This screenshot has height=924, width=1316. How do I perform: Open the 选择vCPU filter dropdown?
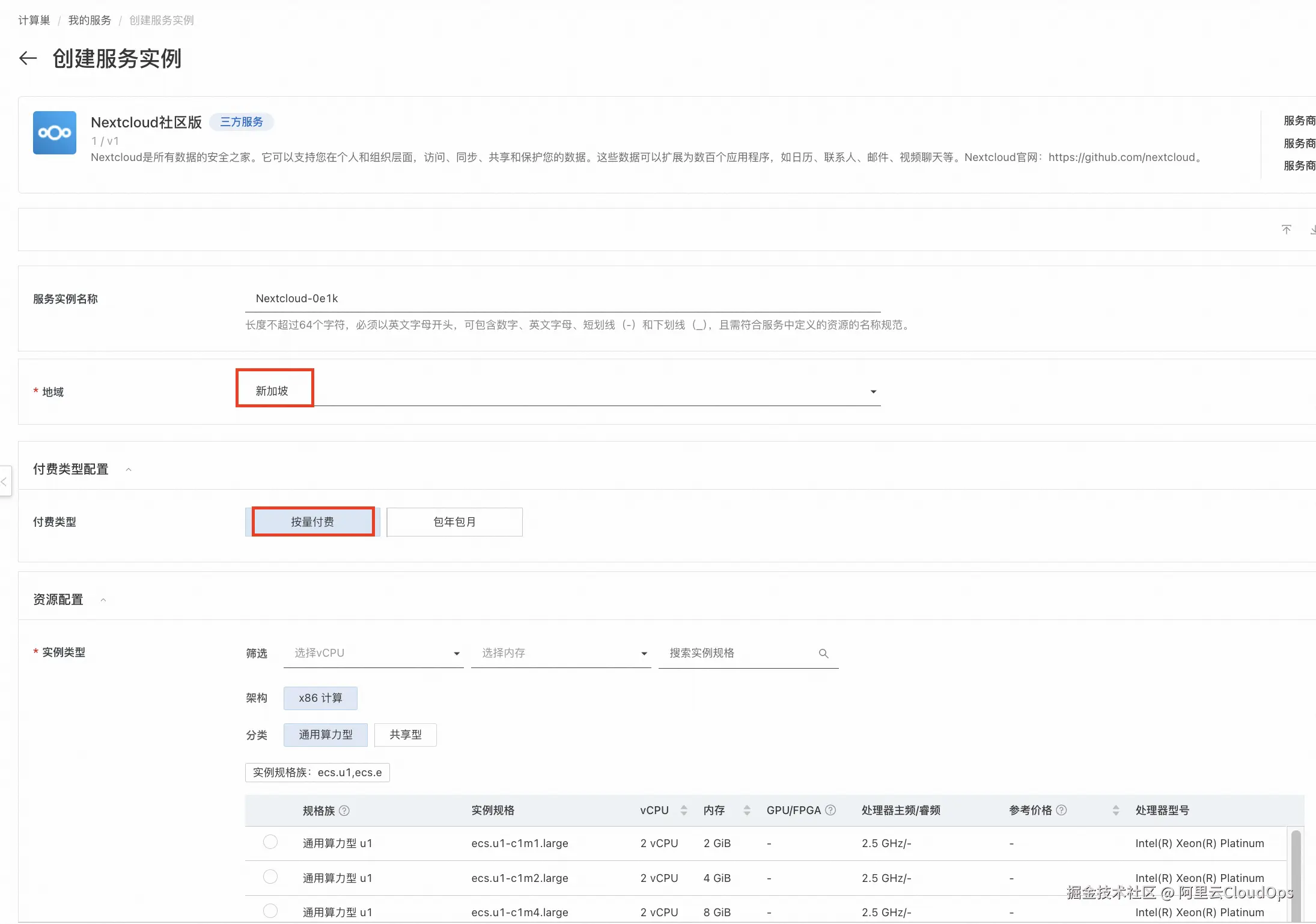tap(456, 654)
